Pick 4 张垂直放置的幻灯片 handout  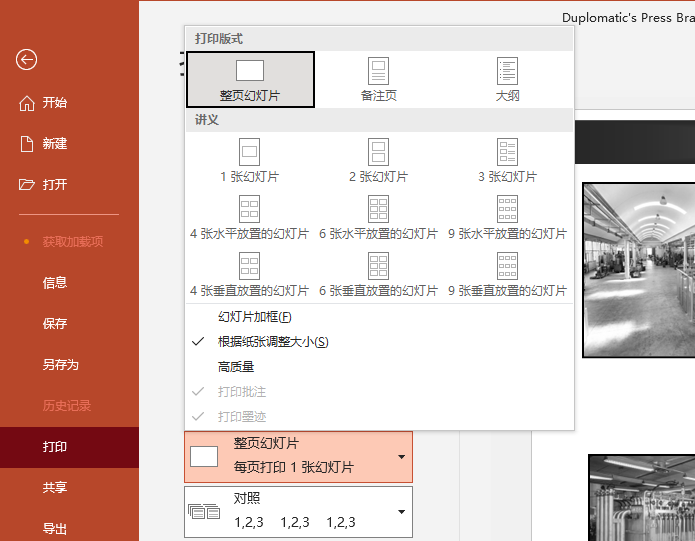250,275
